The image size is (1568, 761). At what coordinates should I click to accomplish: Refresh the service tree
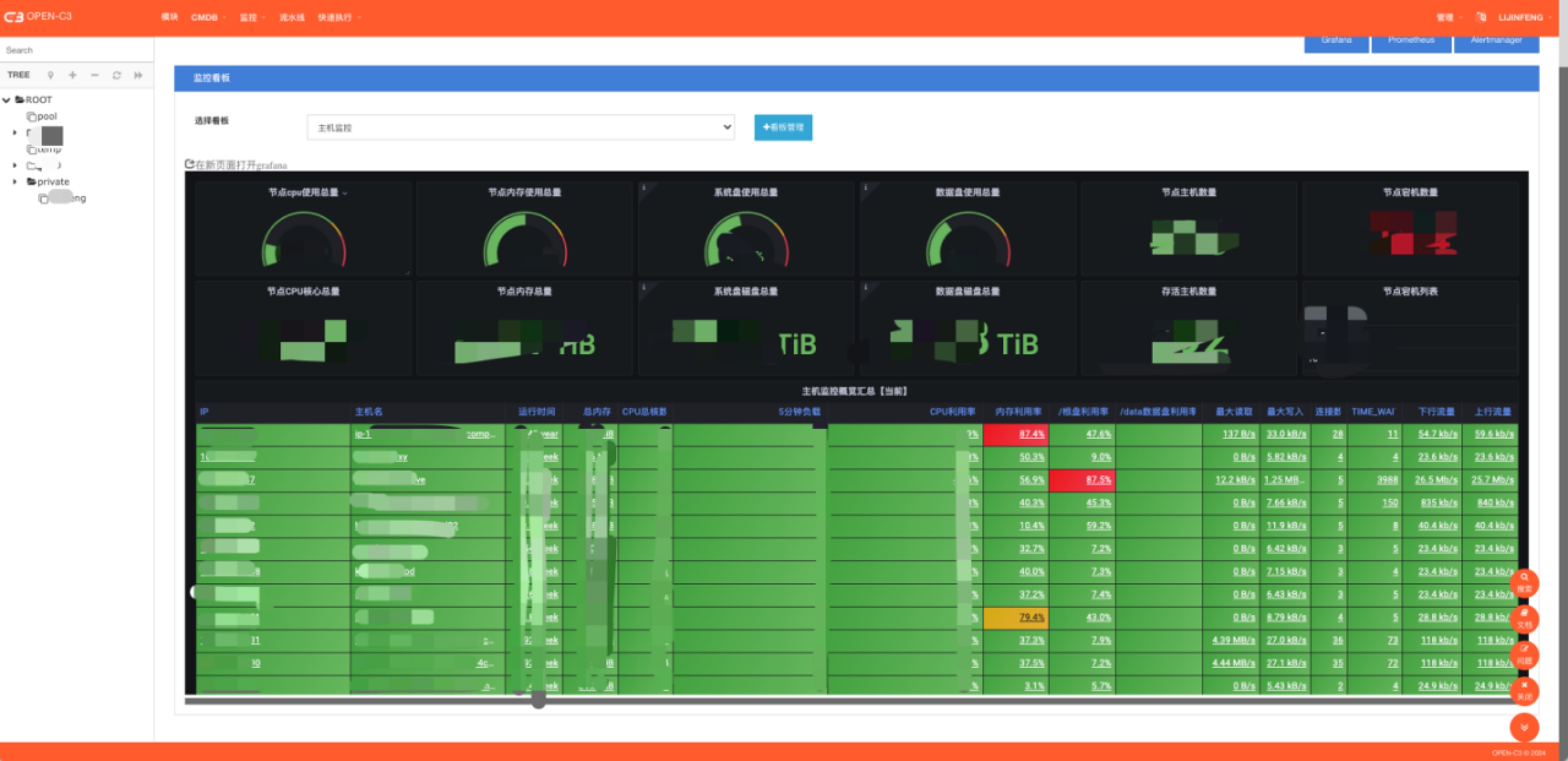pyautogui.click(x=116, y=75)
